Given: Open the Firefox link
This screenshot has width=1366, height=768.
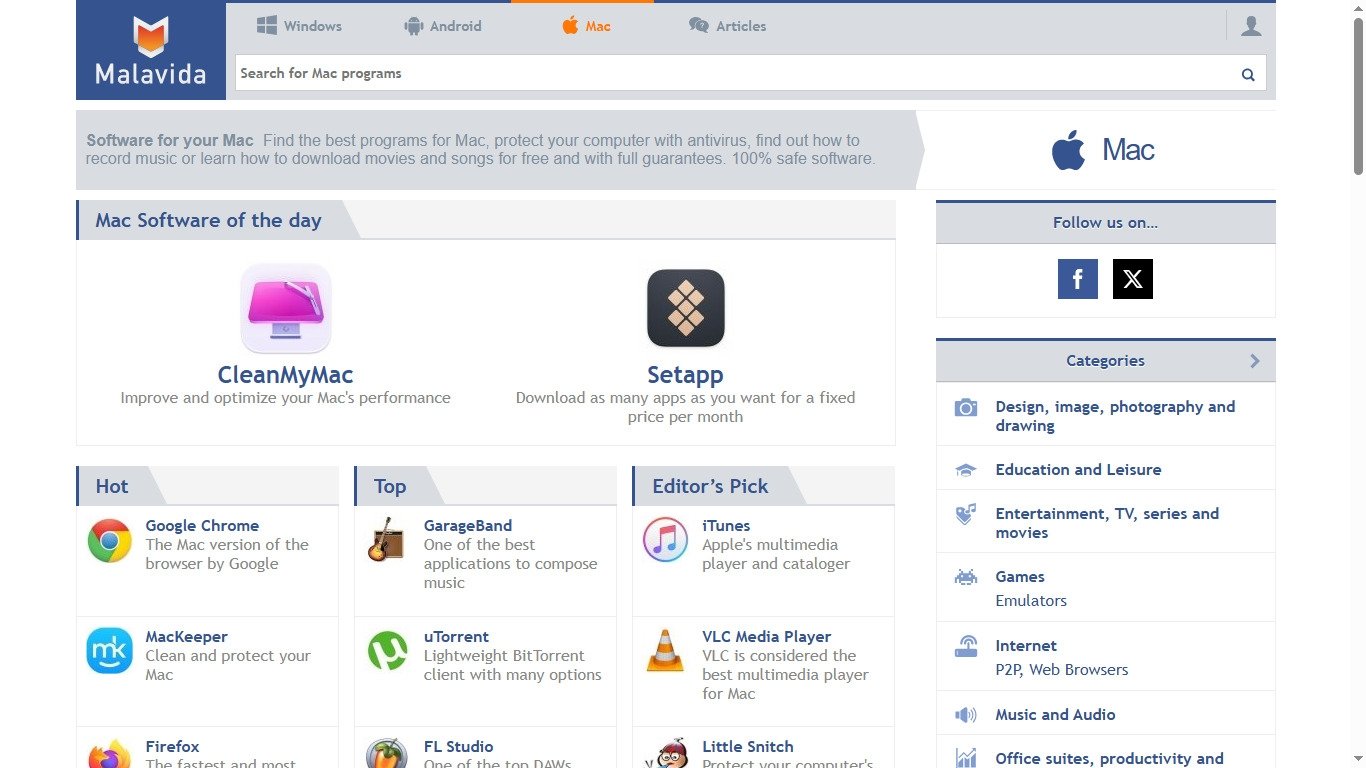Looking at the screenshot, I should point(172,747).
